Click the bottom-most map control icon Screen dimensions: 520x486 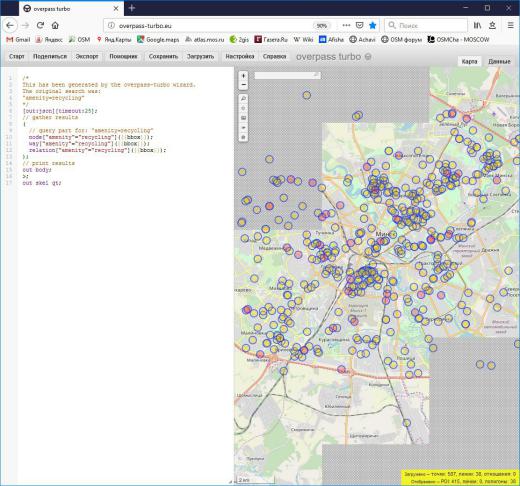click(x=243, y=137)
